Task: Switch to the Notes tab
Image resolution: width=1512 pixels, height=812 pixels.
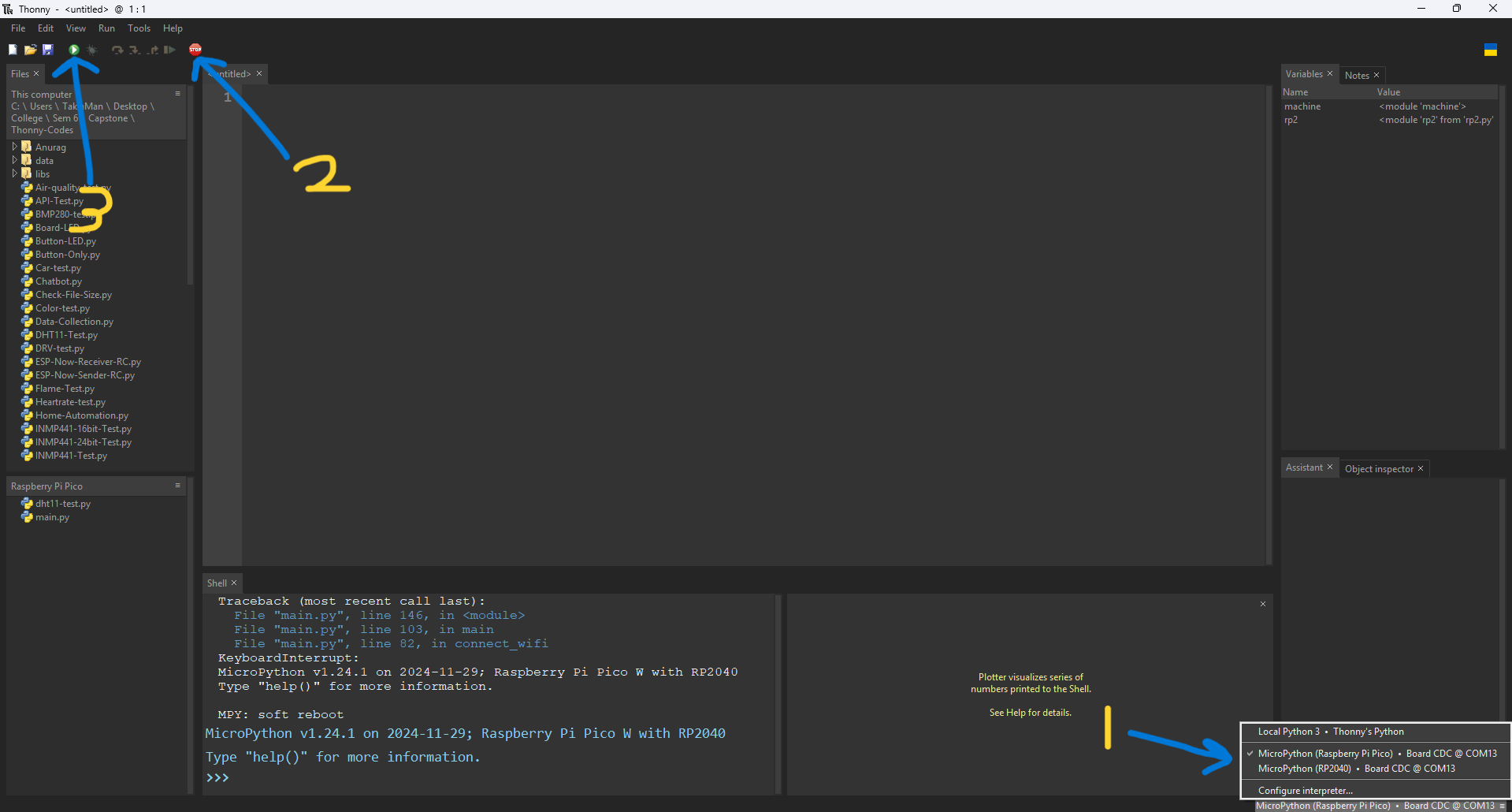Action: click(x=1357, y=76)
